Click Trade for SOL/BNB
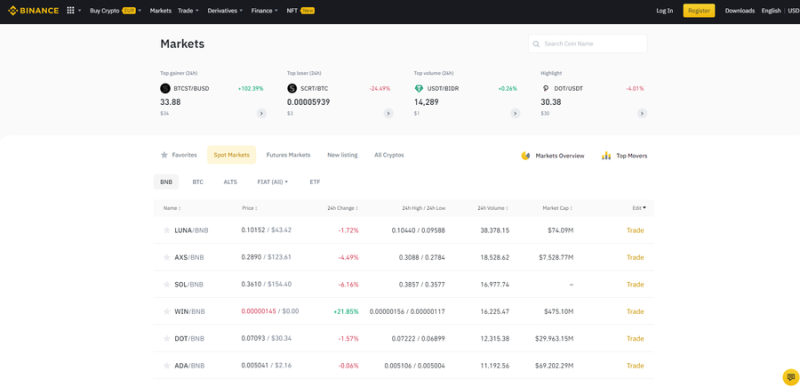 click(635, 285)
